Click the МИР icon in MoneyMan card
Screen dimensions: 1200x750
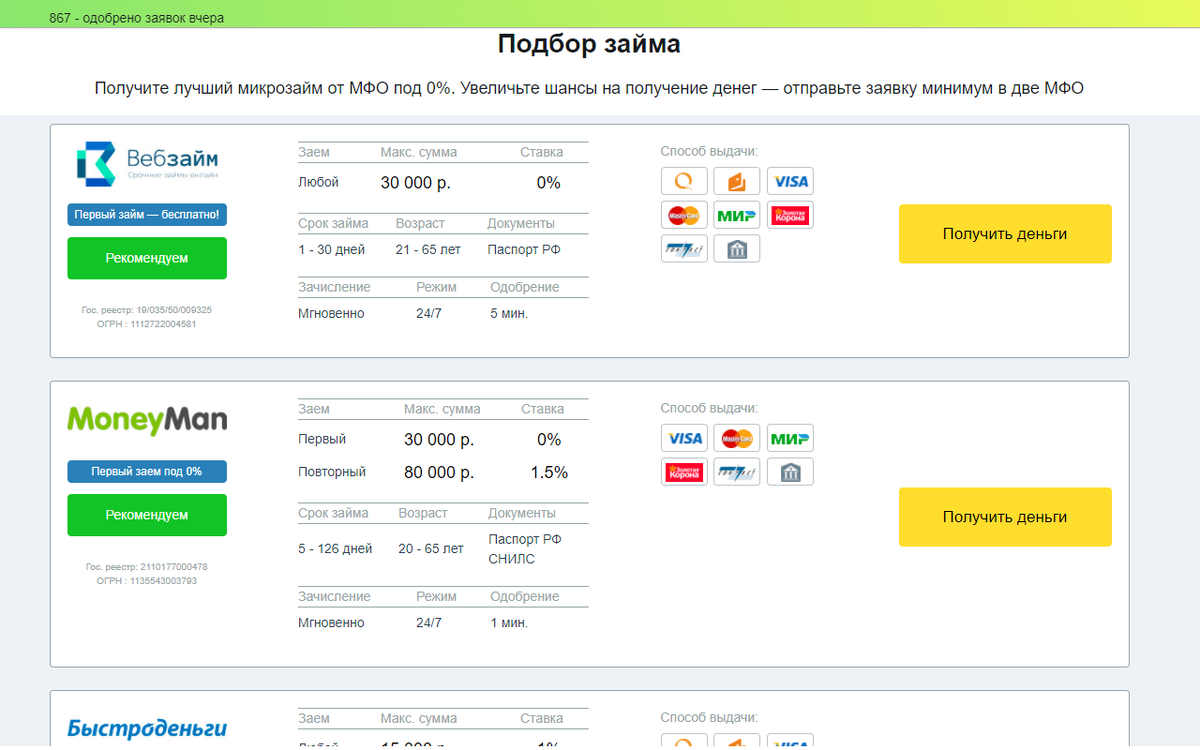[790, 438]
